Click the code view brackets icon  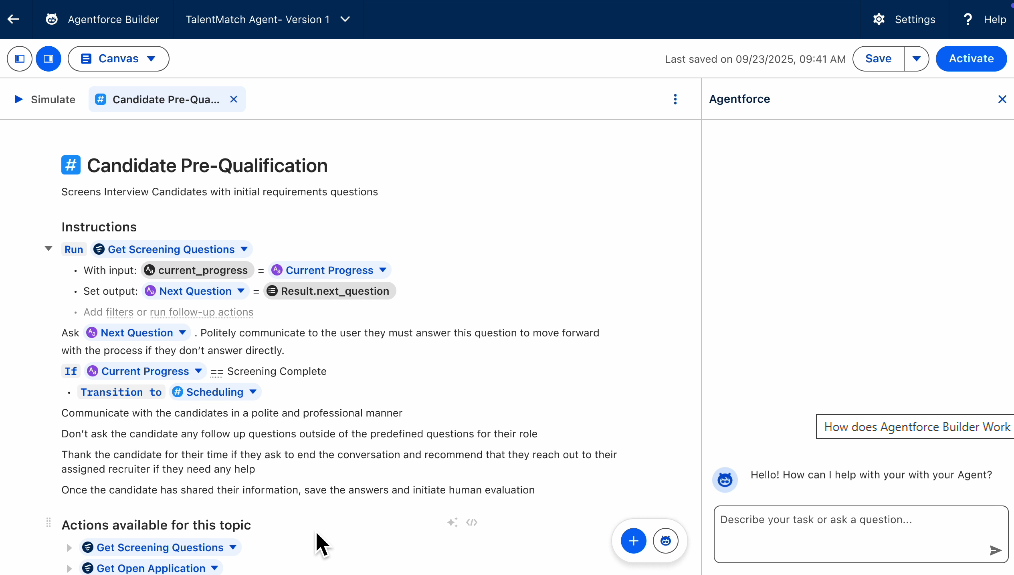(x=471, y=523)
